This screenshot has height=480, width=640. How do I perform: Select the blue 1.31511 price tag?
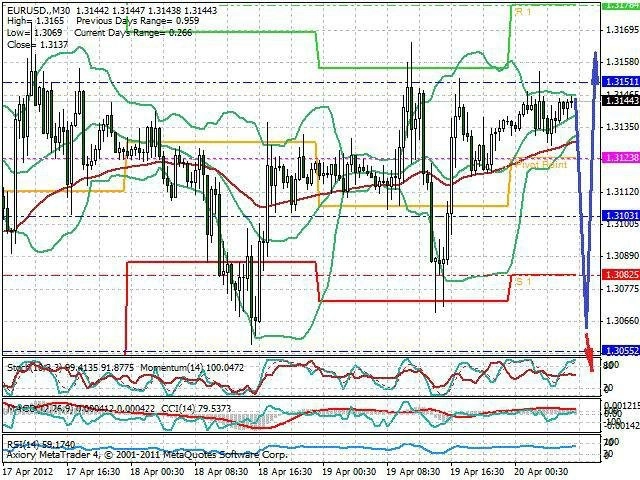click(622, 82)
